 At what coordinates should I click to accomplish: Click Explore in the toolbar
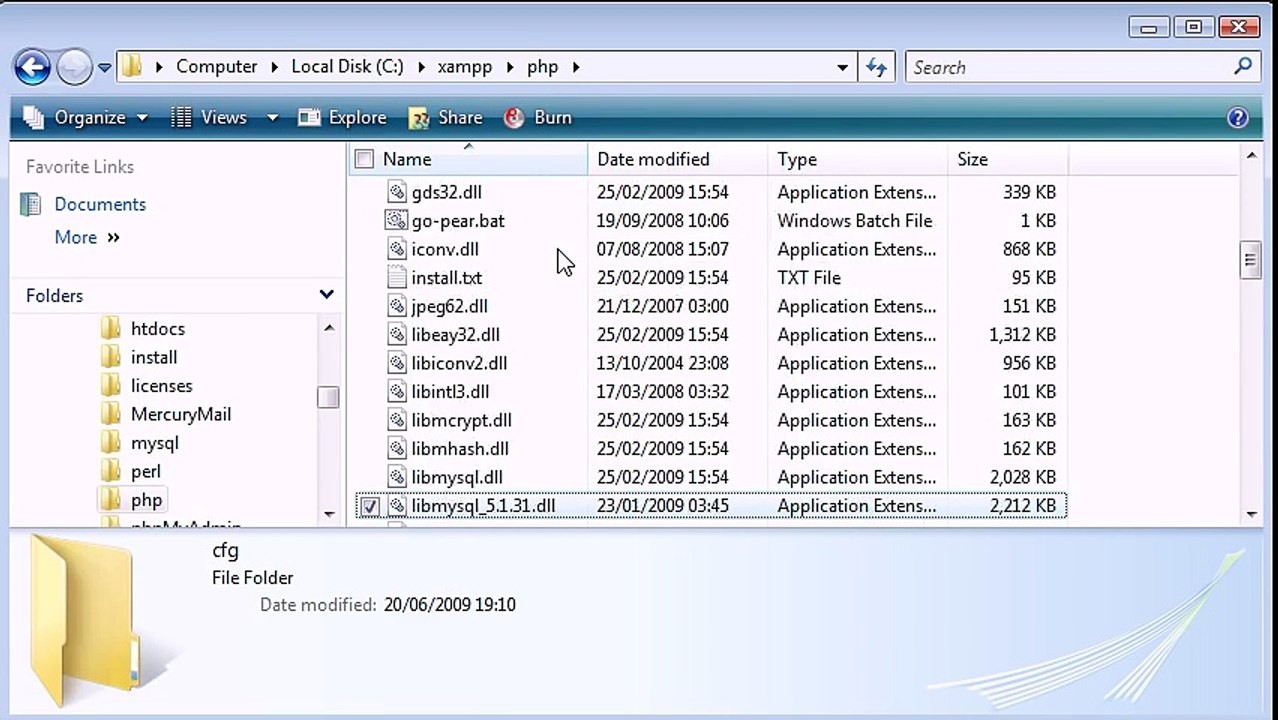coord(342,117)
